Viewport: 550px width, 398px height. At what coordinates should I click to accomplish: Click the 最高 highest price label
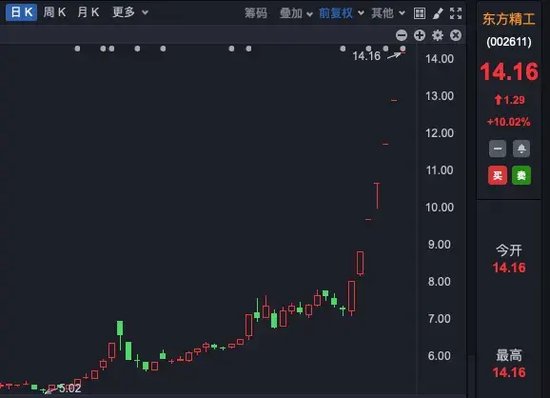pyautogui.click(x=509, y=355)
